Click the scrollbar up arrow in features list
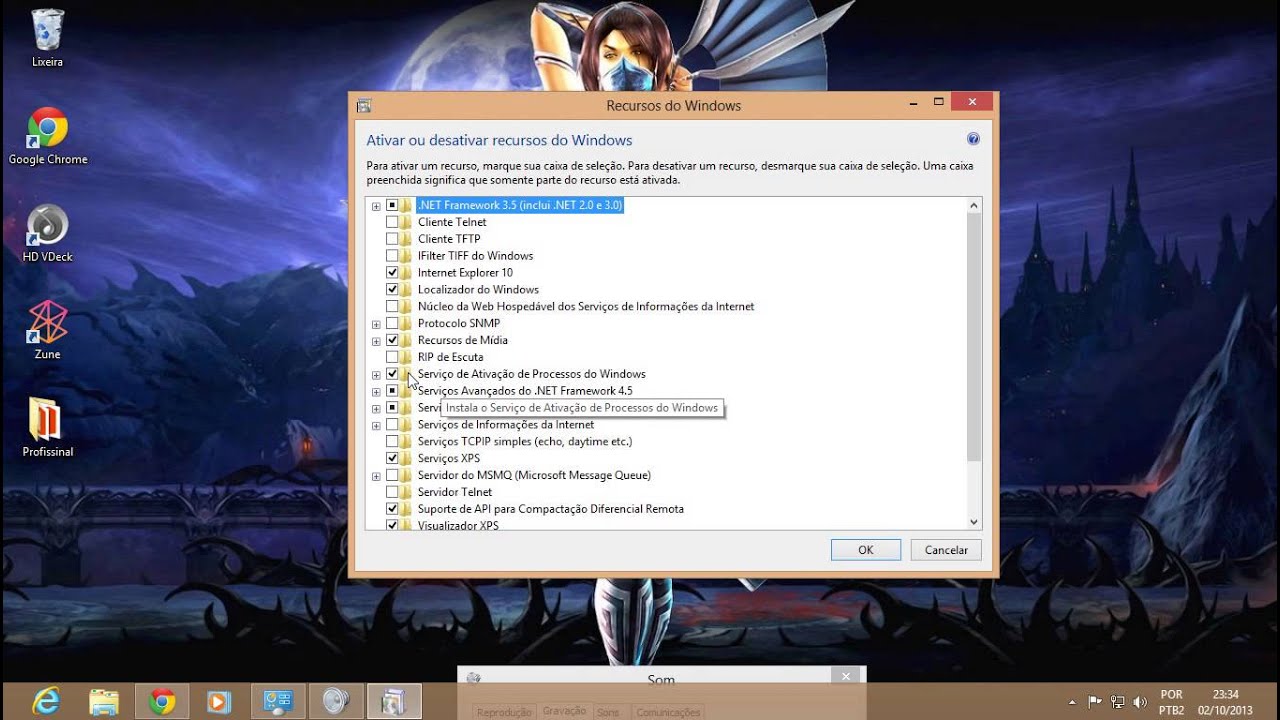The width and height of the screenshot is (1280, 720). click(974, 205)
